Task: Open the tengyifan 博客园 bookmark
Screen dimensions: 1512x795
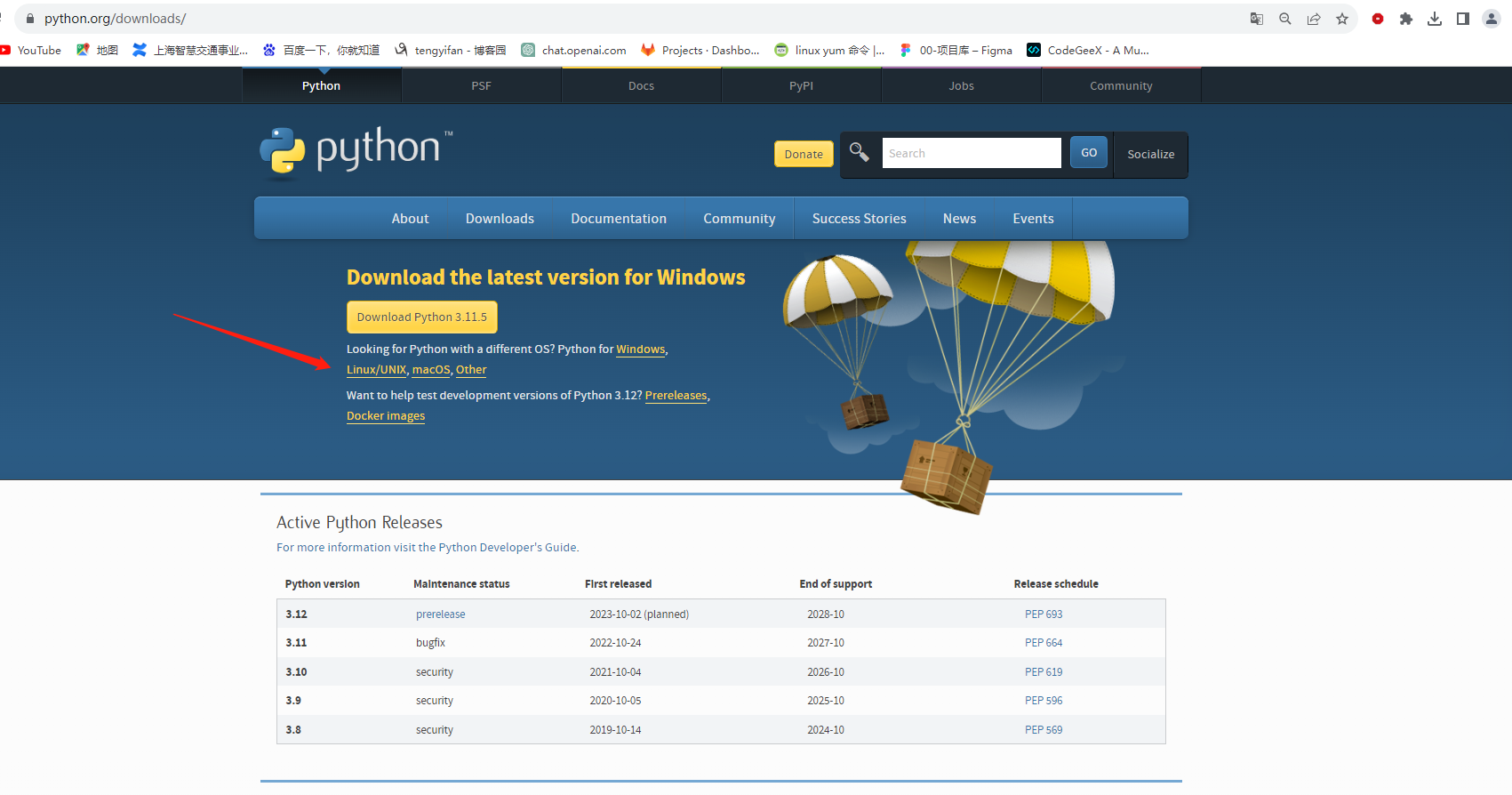Action: pos(451,51)
